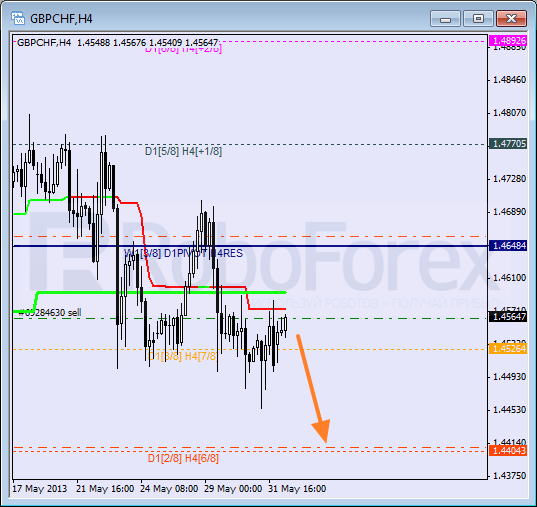Click the 1.48070 price scale value

tap(509, 113)
